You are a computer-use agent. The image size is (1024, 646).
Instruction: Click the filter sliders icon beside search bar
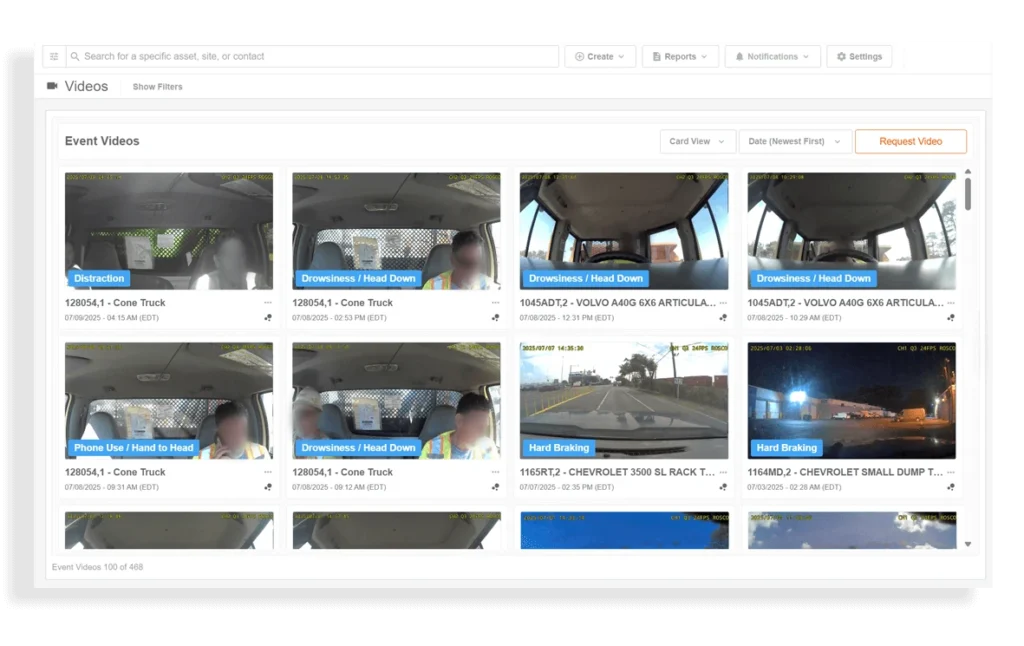(54, 57)
